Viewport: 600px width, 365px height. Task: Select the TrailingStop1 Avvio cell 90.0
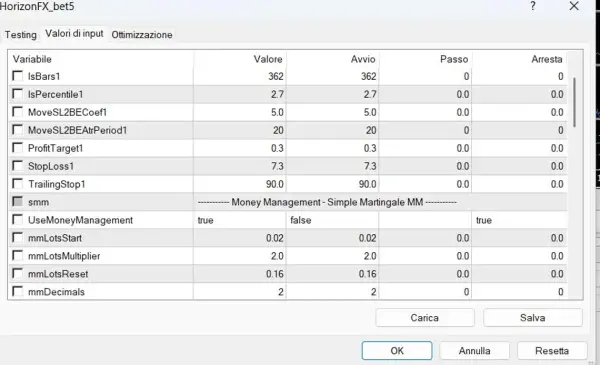(333, 184)
